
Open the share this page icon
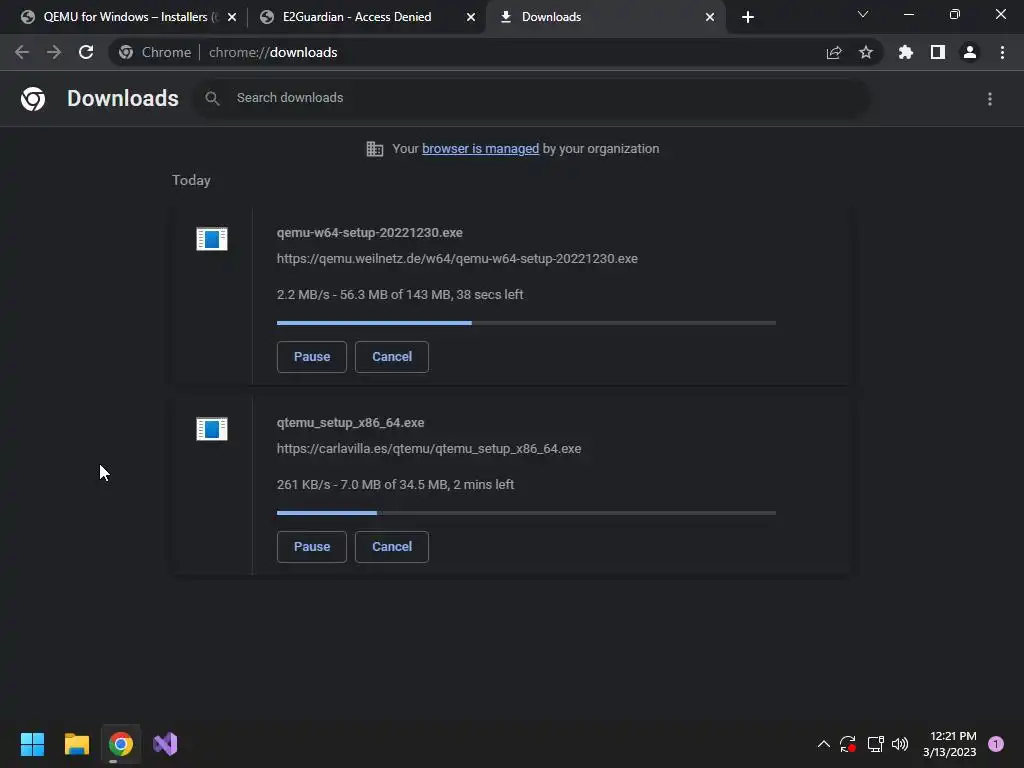pos(834,53)
